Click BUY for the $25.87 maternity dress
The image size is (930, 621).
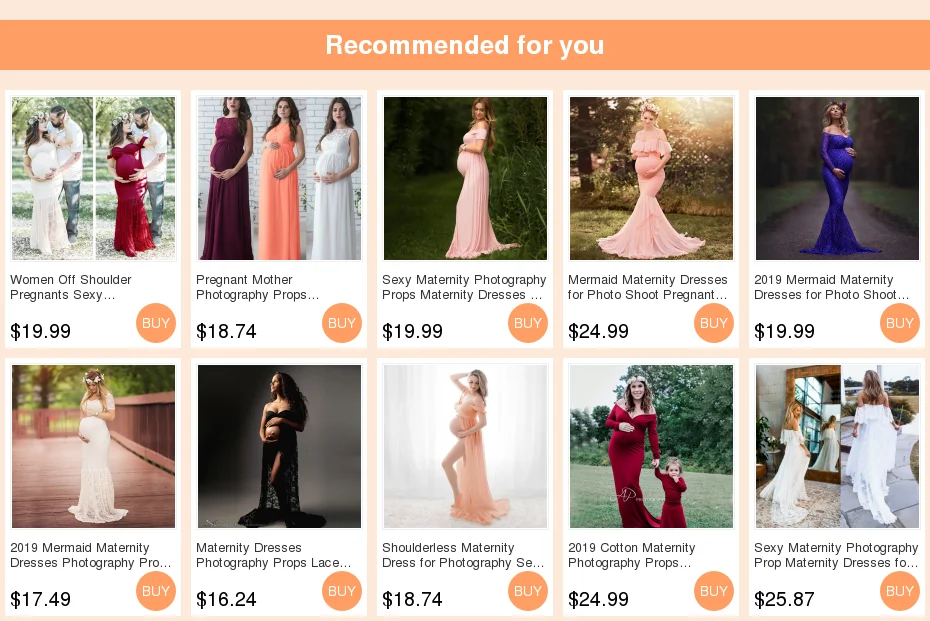pos(900,591)
